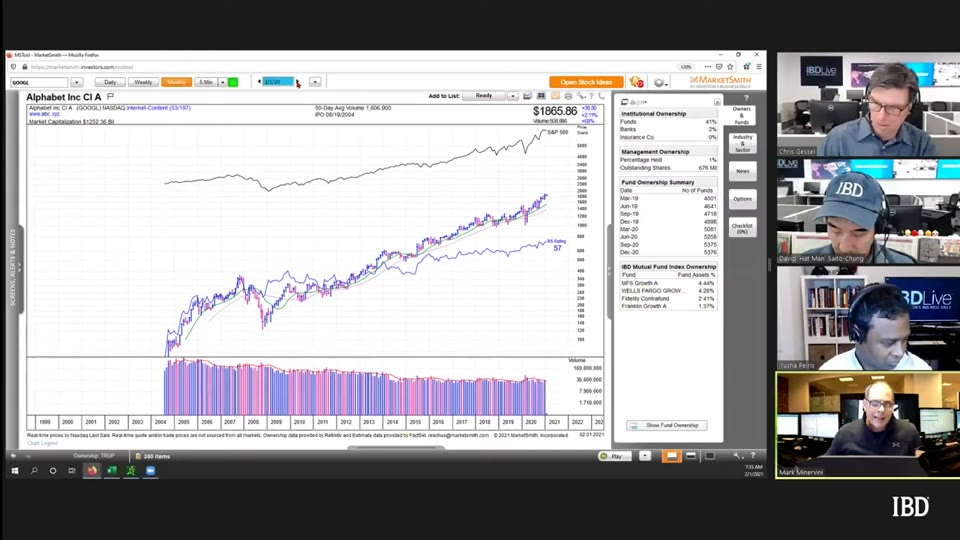Collapse the right panel using the edge handle
Image resolution: width=960 pixels, height=540 pixels.
609,272
